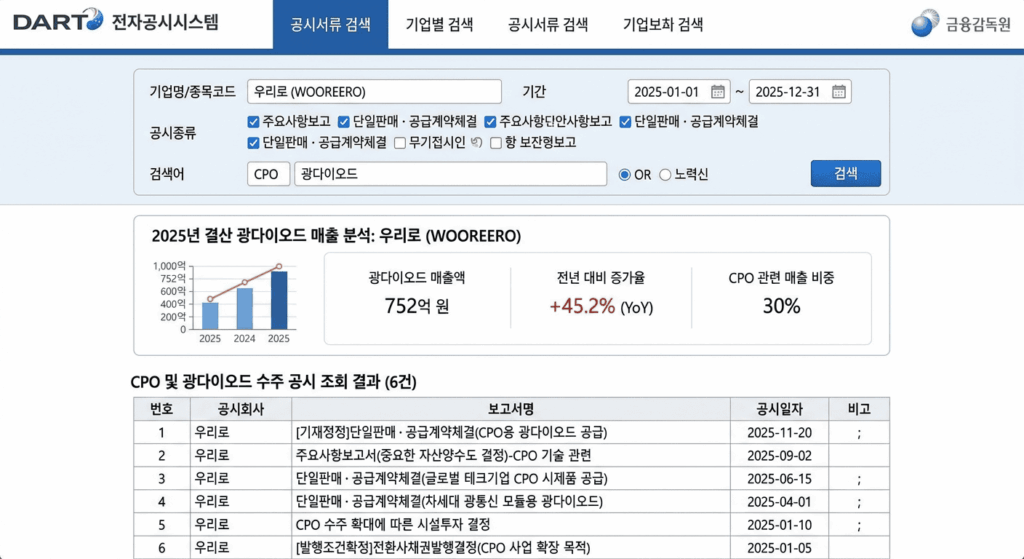Screen dimensions: 1024x559
Task: Select the 노력신 radio button
Action: (665, 174)
